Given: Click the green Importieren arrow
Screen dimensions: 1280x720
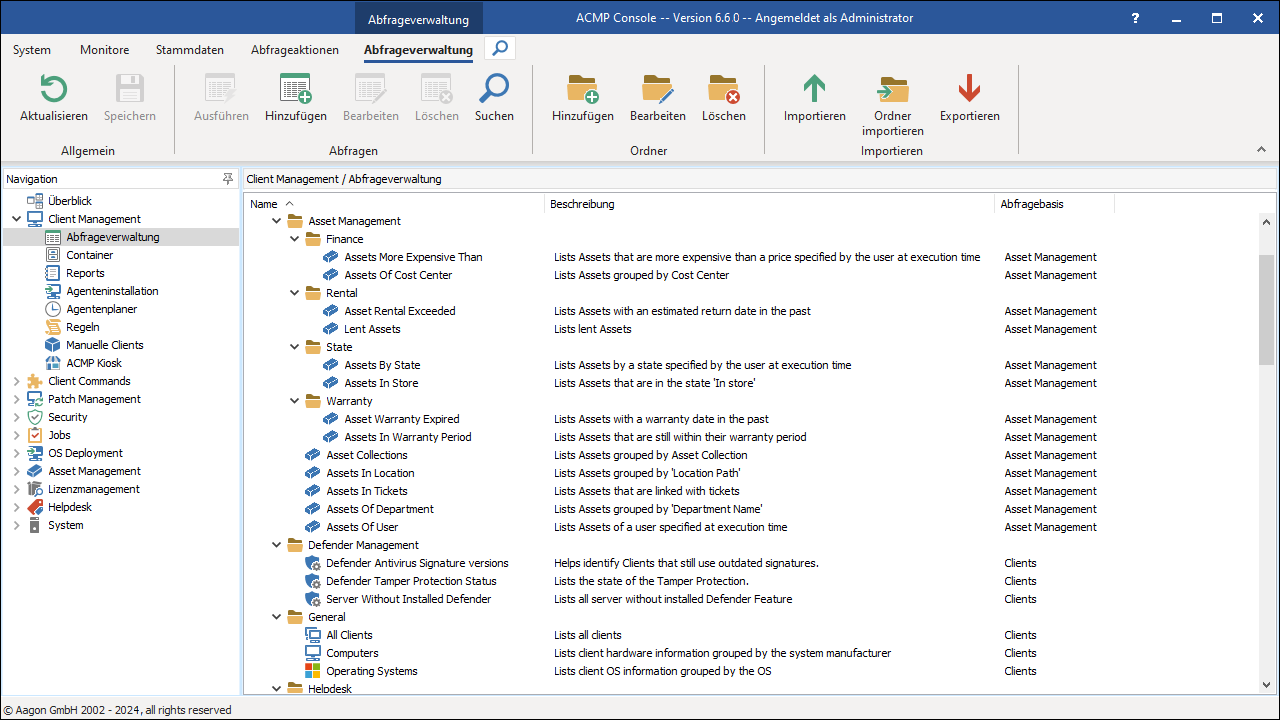Looking at the screenshot, I should (814, 90).
